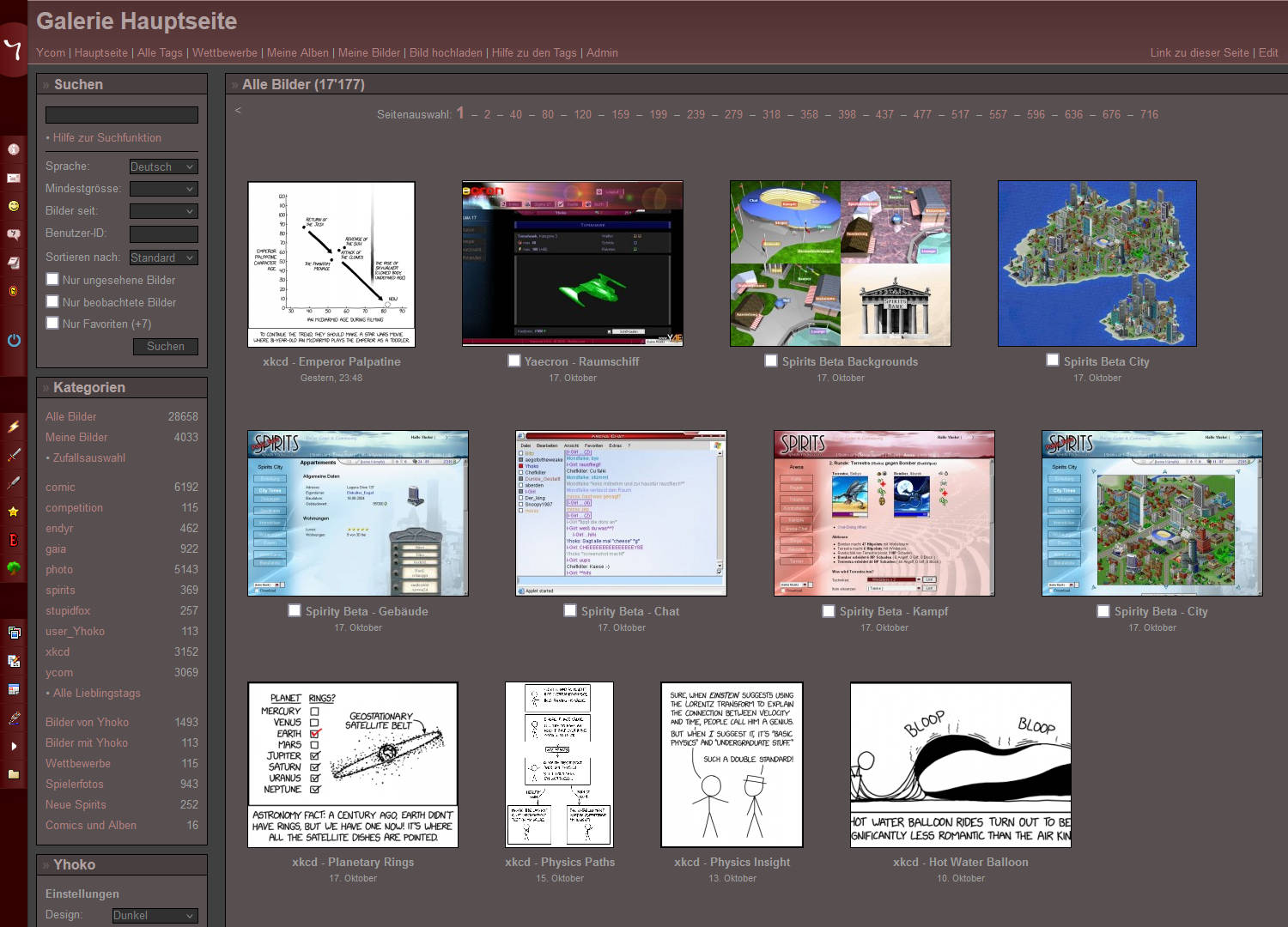Image resolution: width=1288 pixels, height=927 pixels.
Task: Click the blue power icon in sidebar
Action: pos(14,340)
